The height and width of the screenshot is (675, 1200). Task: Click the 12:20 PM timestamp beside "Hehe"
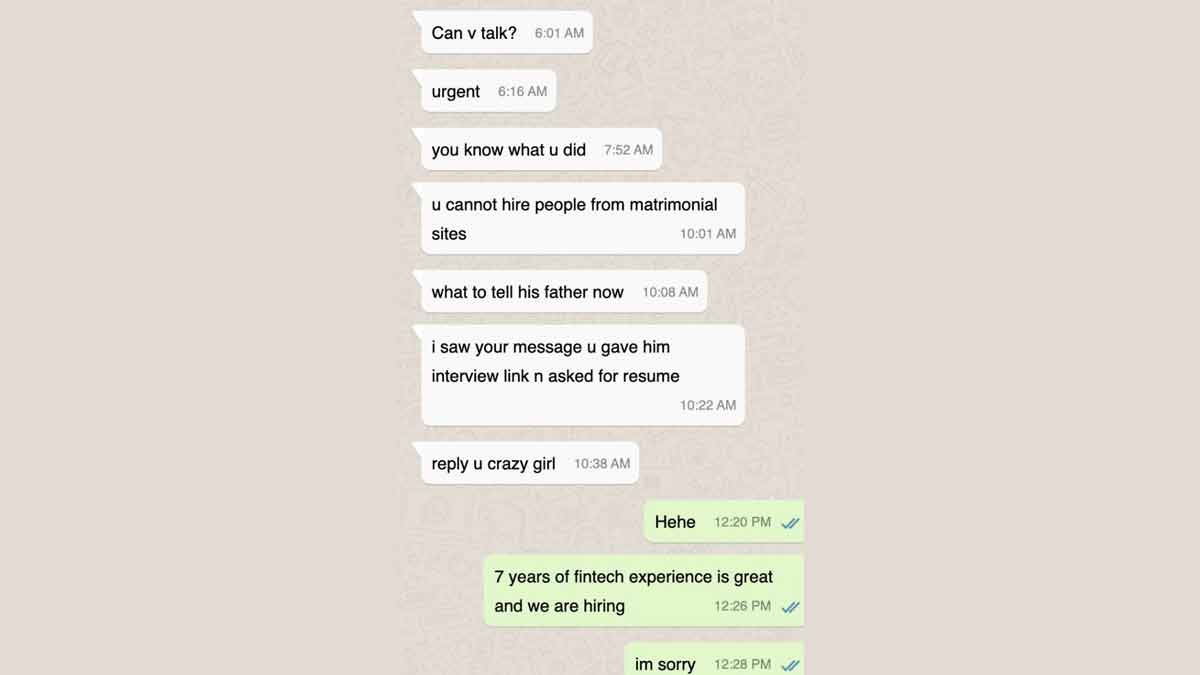742,522
